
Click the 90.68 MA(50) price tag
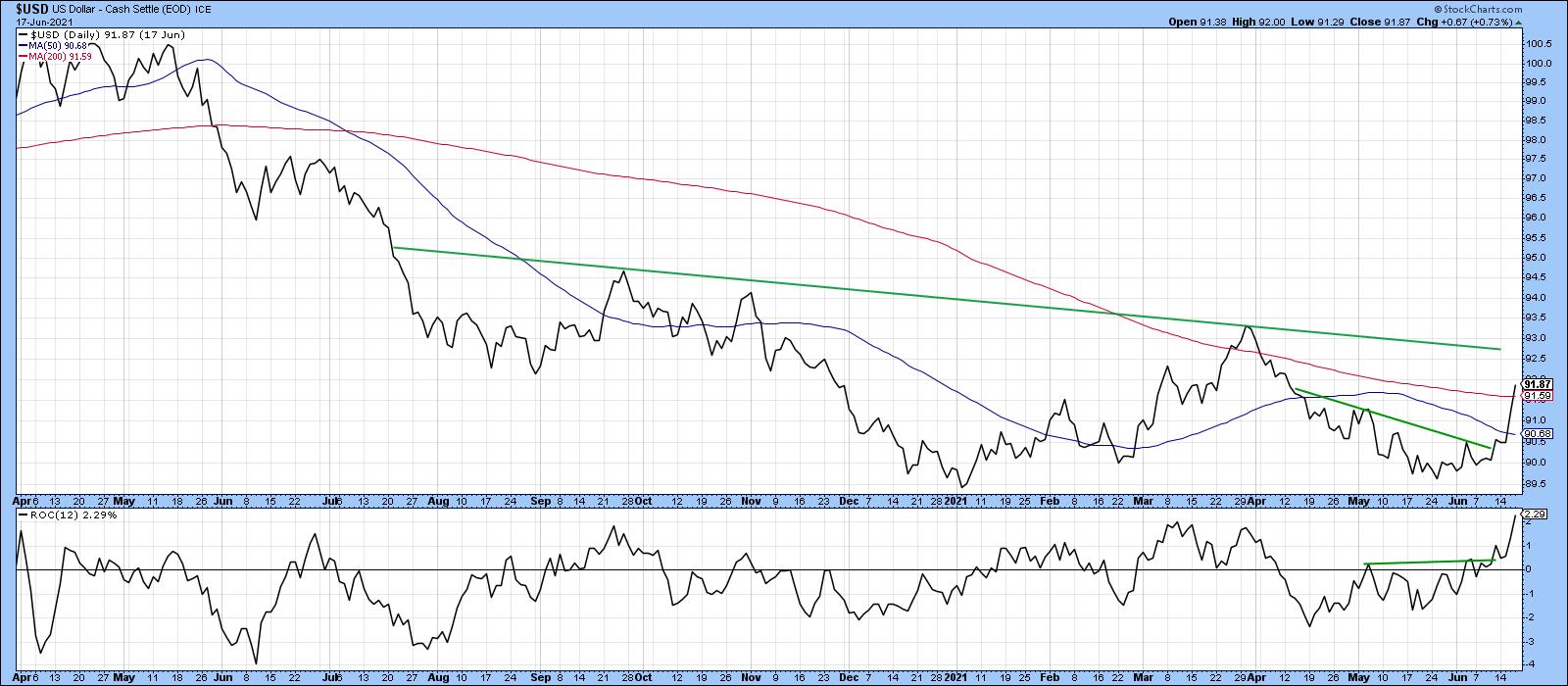(1536, 434)
